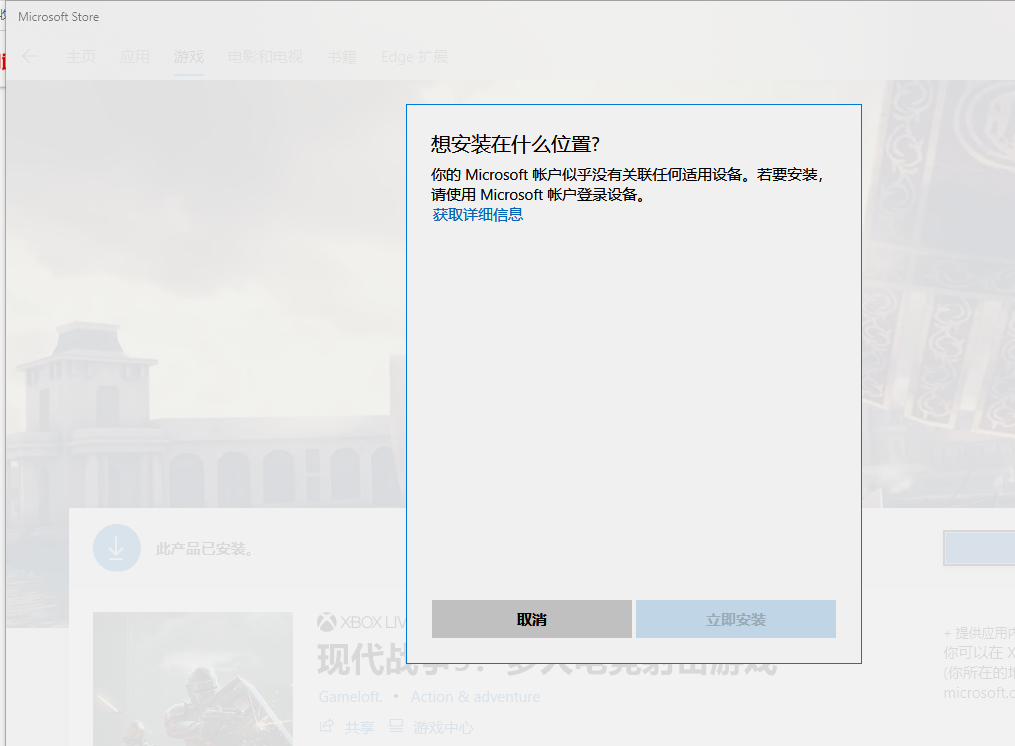Go to the 书籍 tab
Viewport: 1015px width, 746px height.
coord(342,57)
